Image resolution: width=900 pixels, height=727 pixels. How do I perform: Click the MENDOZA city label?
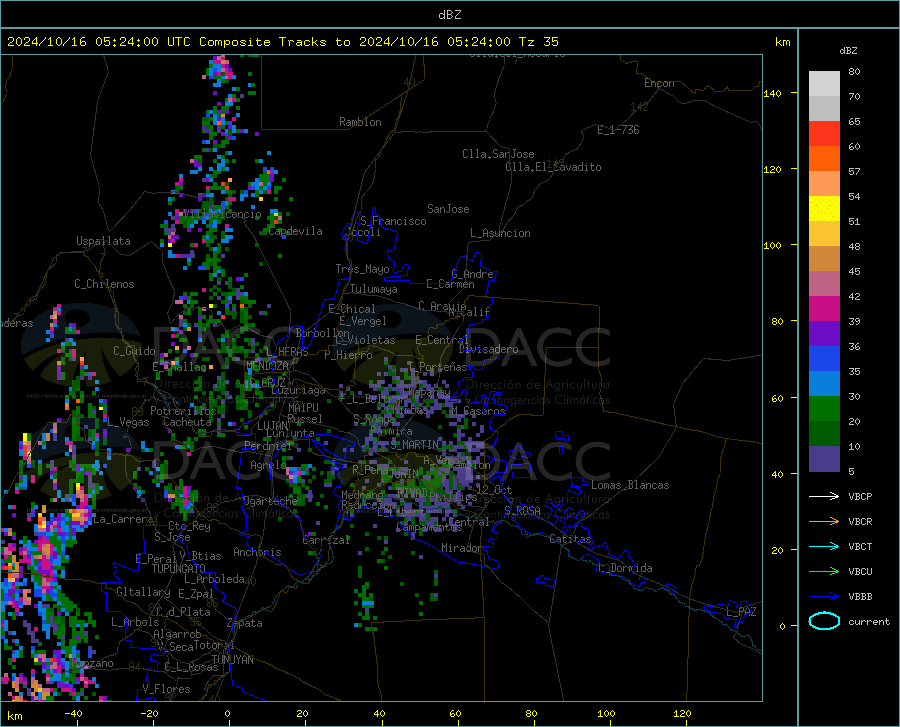click(x=267, y=366)
